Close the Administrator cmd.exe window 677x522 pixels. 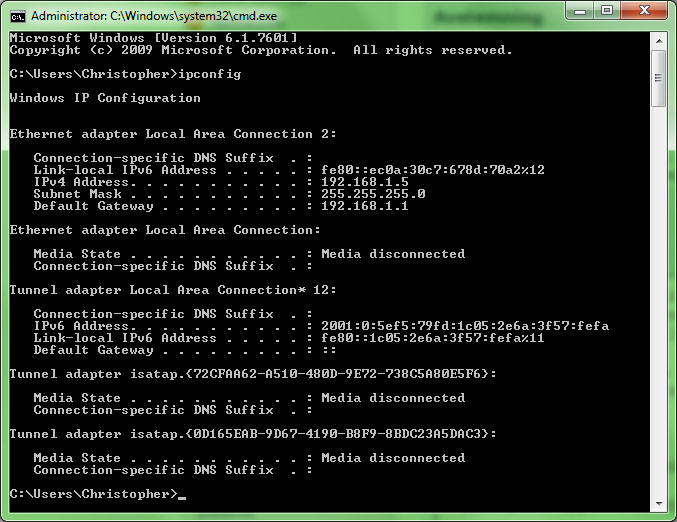(644, 11)
